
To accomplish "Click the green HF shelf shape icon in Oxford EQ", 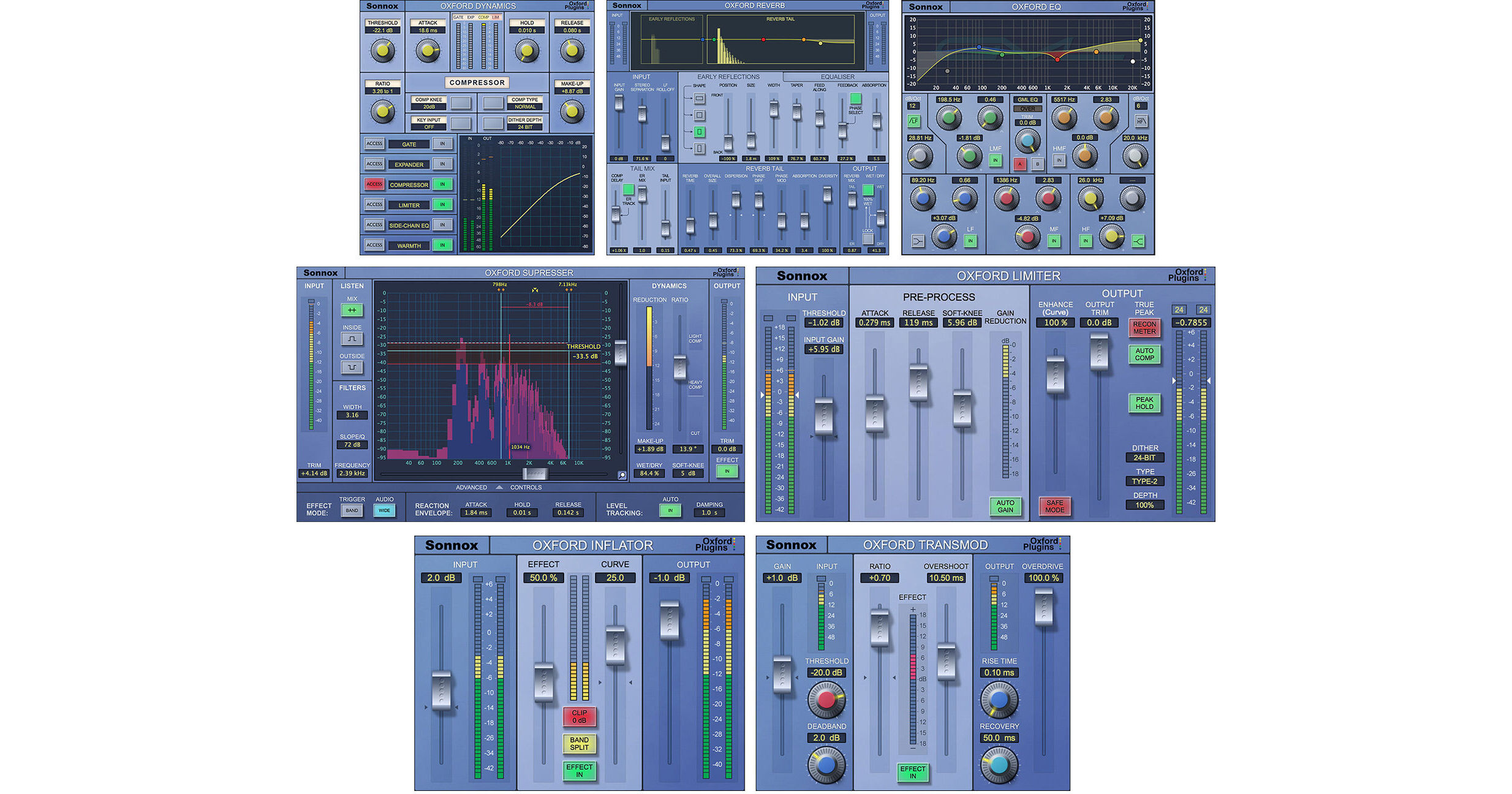I will [x=1138, y=241].
